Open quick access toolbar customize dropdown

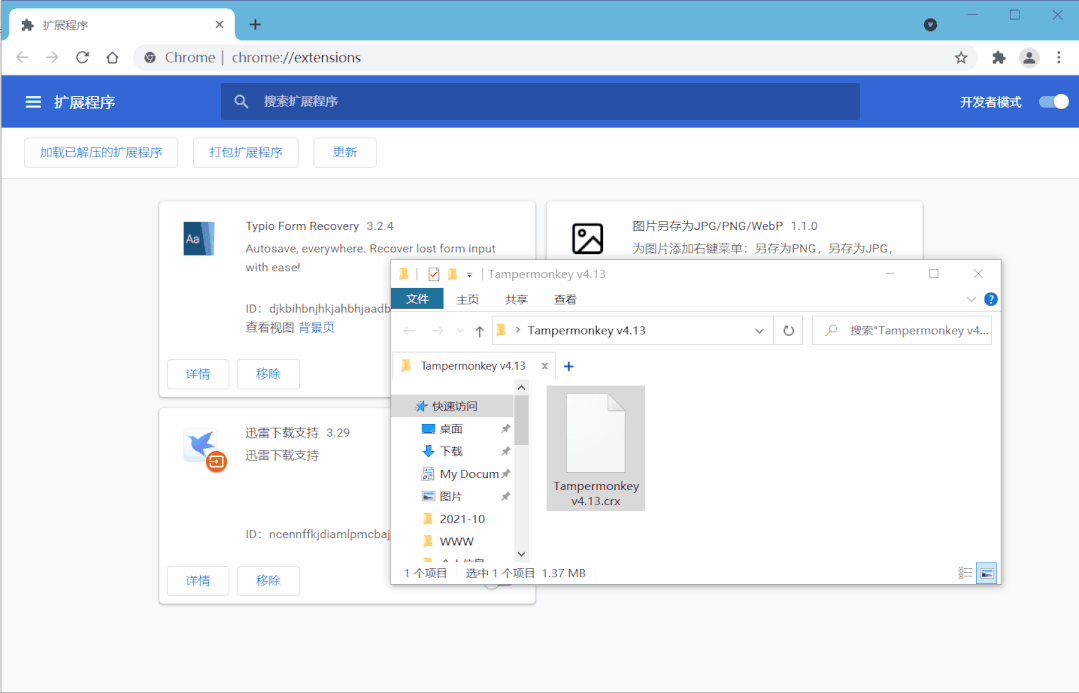pos(469,275)
